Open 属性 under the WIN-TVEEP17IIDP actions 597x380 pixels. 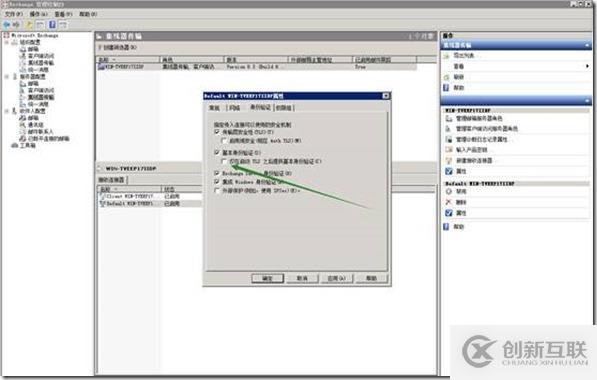[x=461, y=171]
